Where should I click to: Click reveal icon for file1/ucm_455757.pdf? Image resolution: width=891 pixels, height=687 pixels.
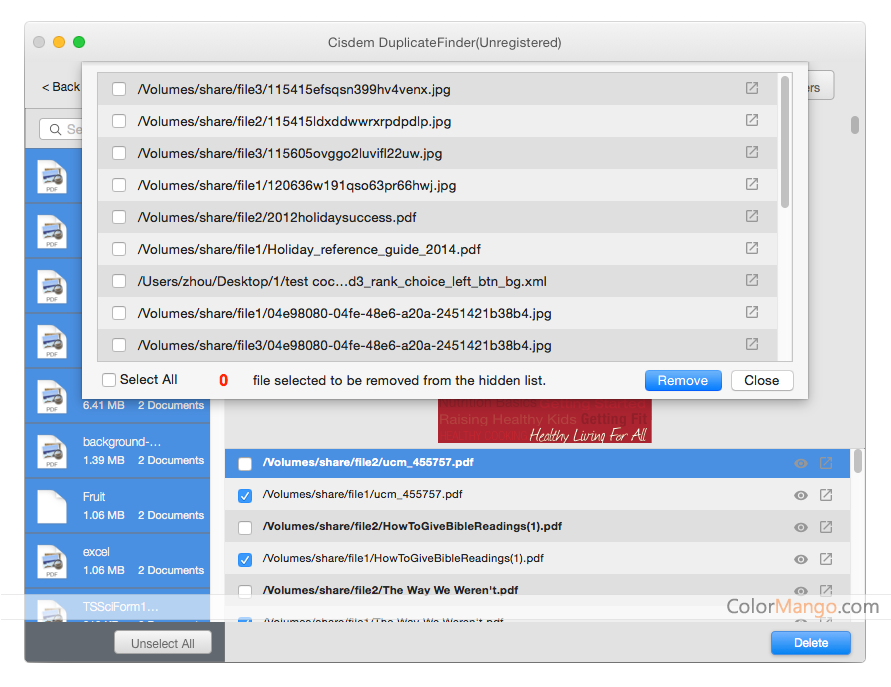[x=826, y=495]
